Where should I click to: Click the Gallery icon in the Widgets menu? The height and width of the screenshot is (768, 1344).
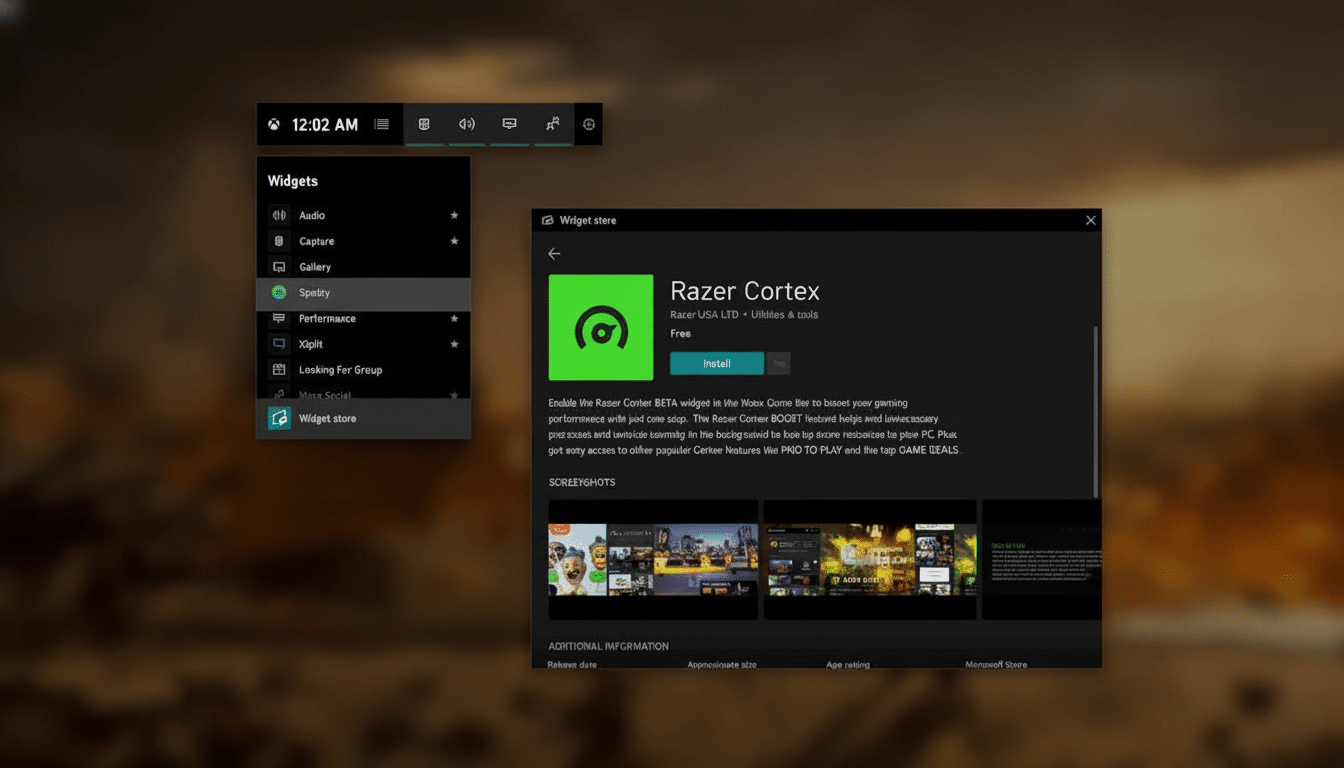[279, 266]
